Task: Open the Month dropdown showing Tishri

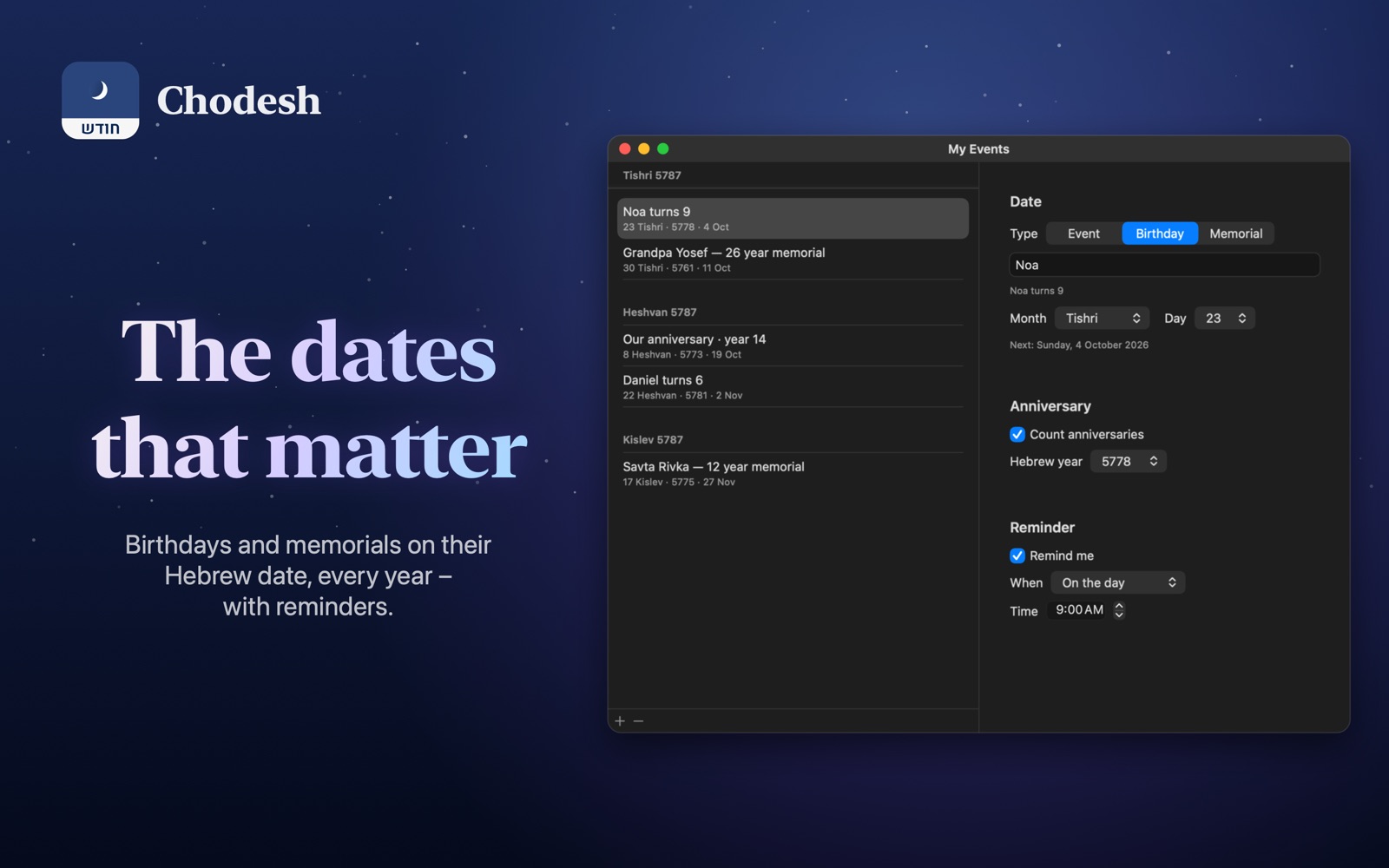Action: point(1103,319)
